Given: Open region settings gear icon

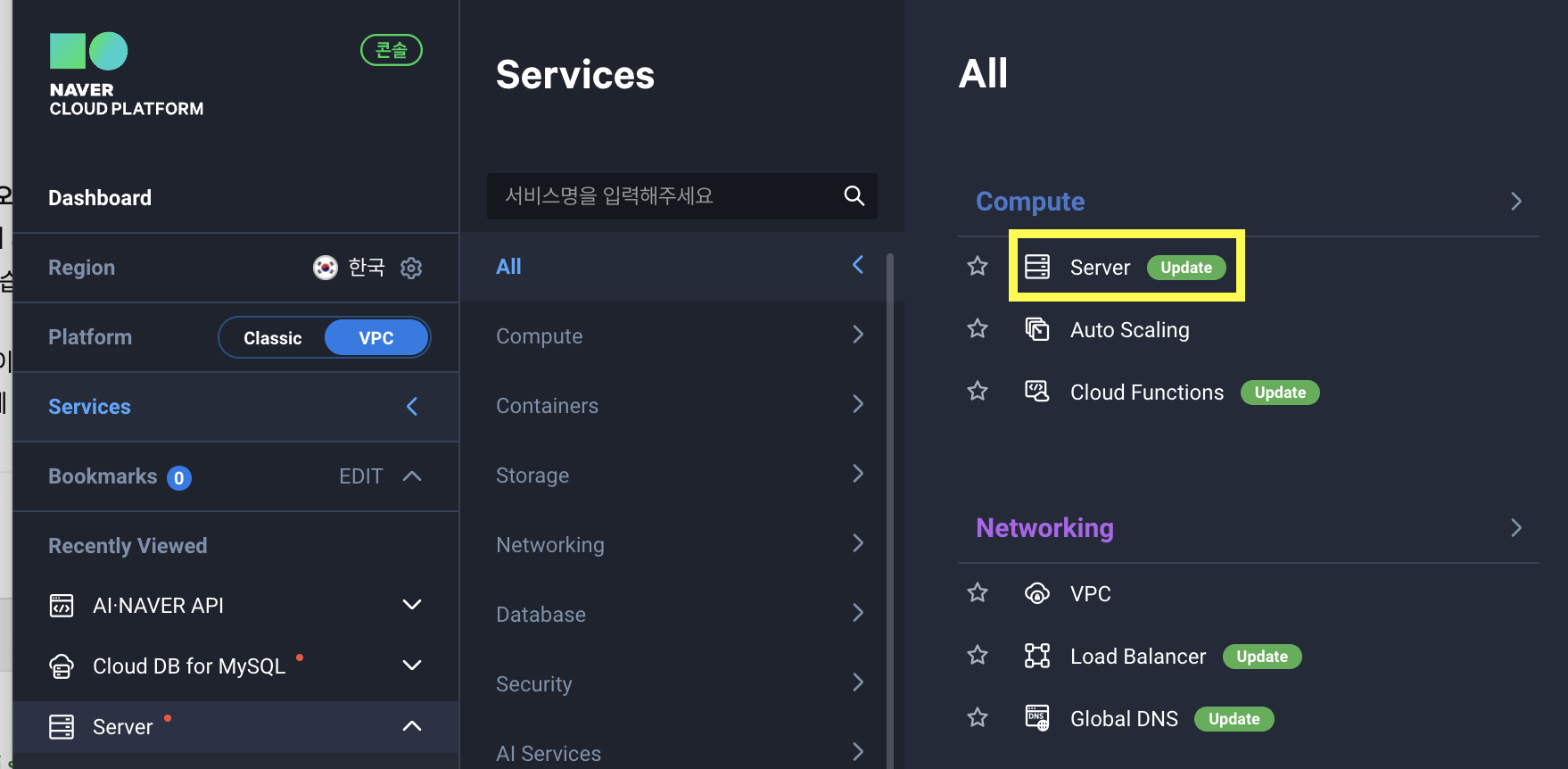Looking at the screenshot, I should point(411,268).
